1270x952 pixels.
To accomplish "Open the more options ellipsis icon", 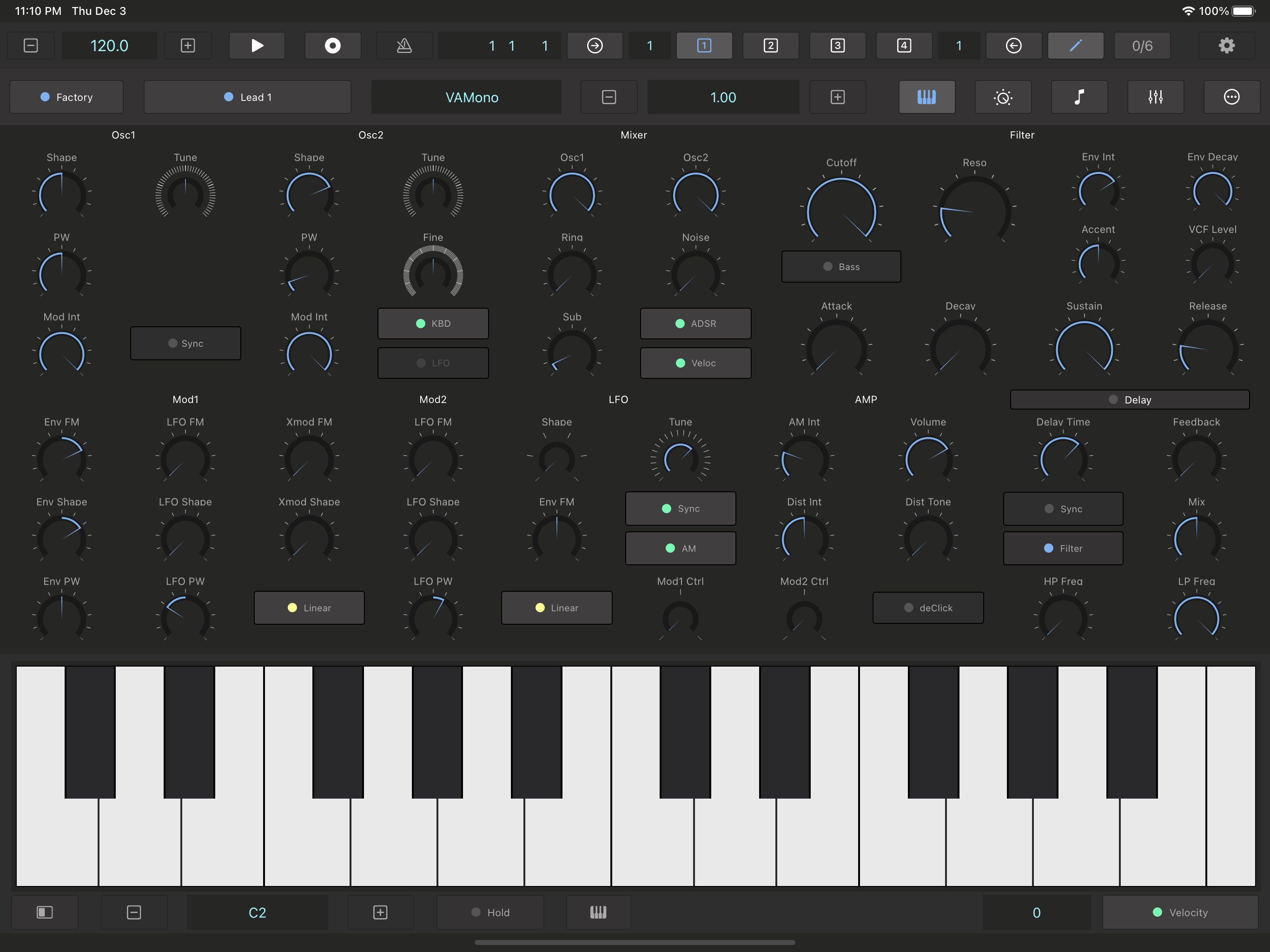I will 1231,97.
